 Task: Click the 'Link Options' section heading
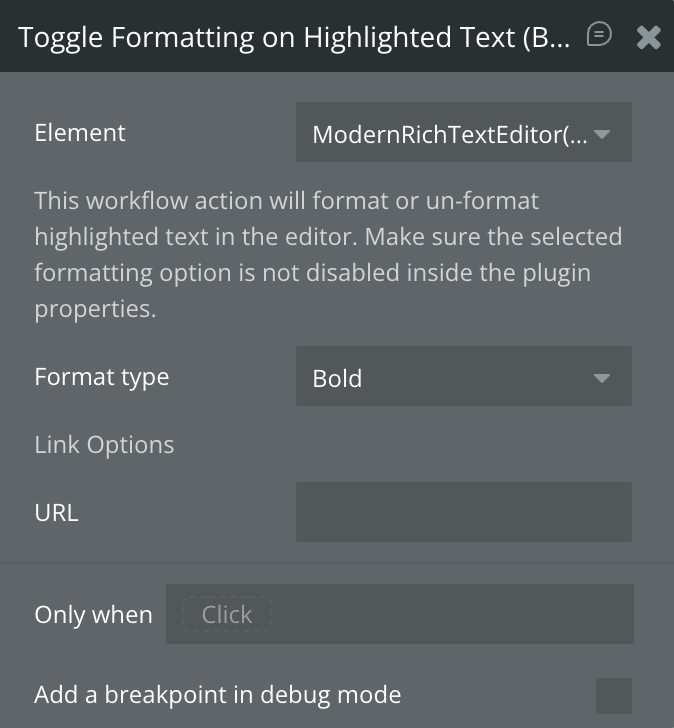point(104,444)
